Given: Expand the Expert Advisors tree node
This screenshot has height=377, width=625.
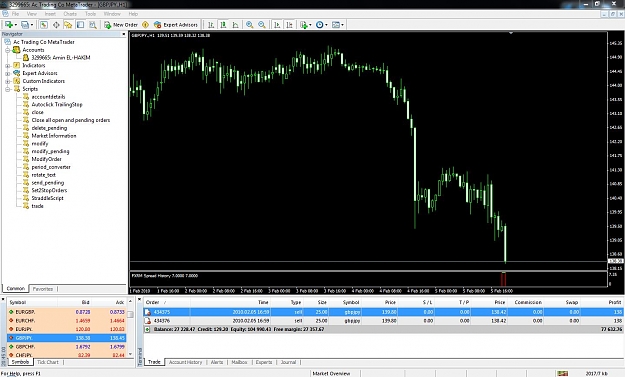Looking at the screenshot, I should tap(8, 73).
